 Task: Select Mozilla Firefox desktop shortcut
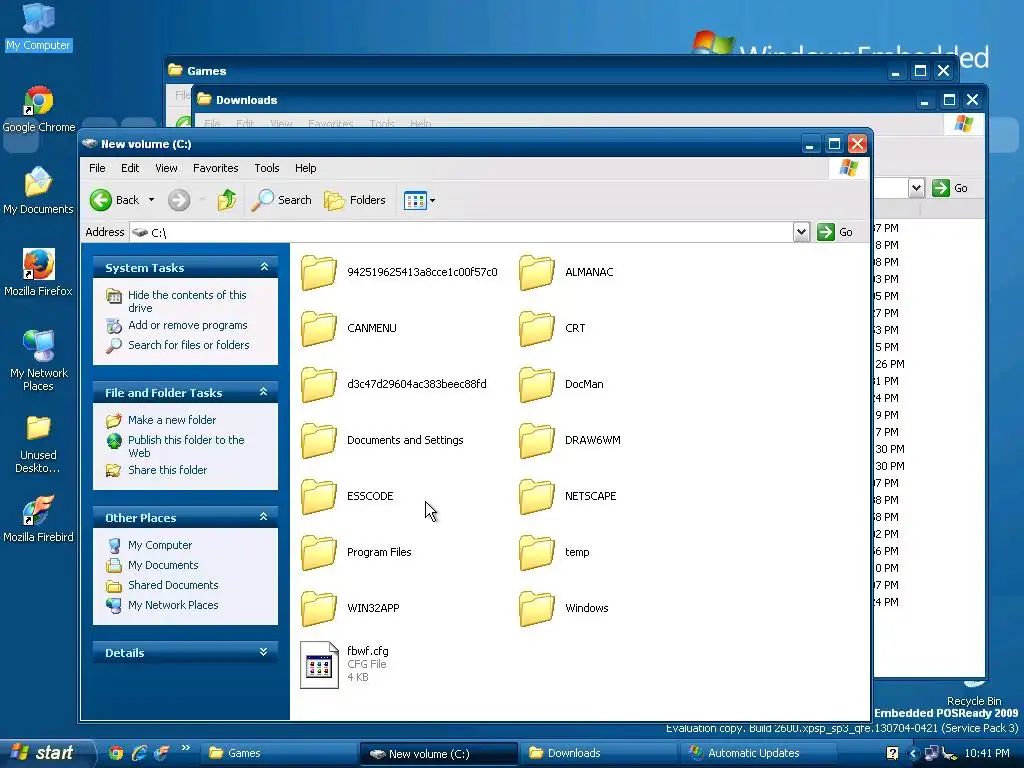pyautogui.click(x=39, y=273)
